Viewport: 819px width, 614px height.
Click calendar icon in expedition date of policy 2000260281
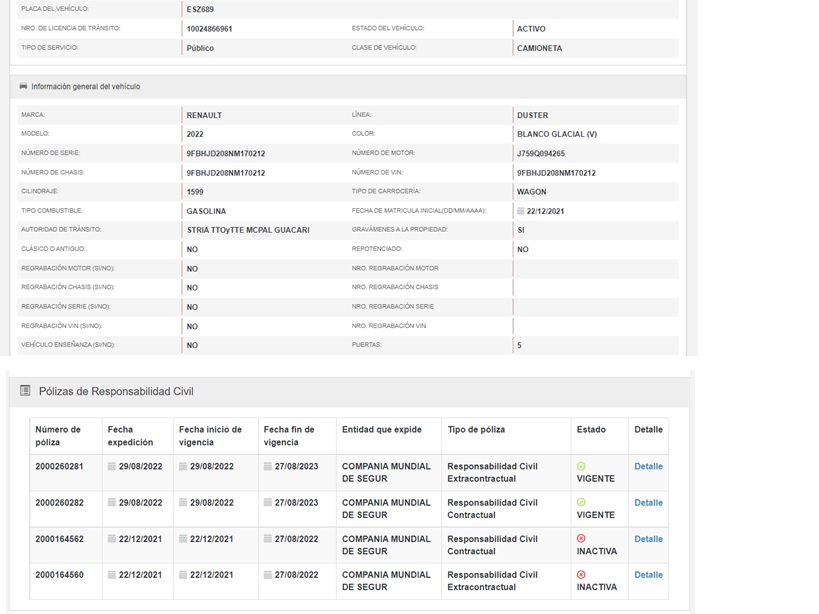[112, 467]
